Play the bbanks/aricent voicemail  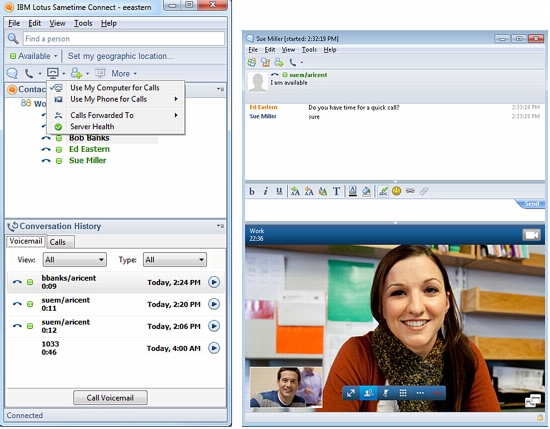tap(214, 282)
